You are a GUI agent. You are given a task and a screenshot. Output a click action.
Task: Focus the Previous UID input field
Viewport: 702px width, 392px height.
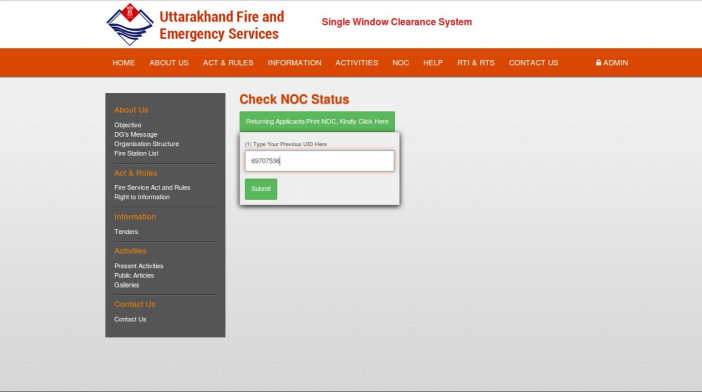click(319, 161)
